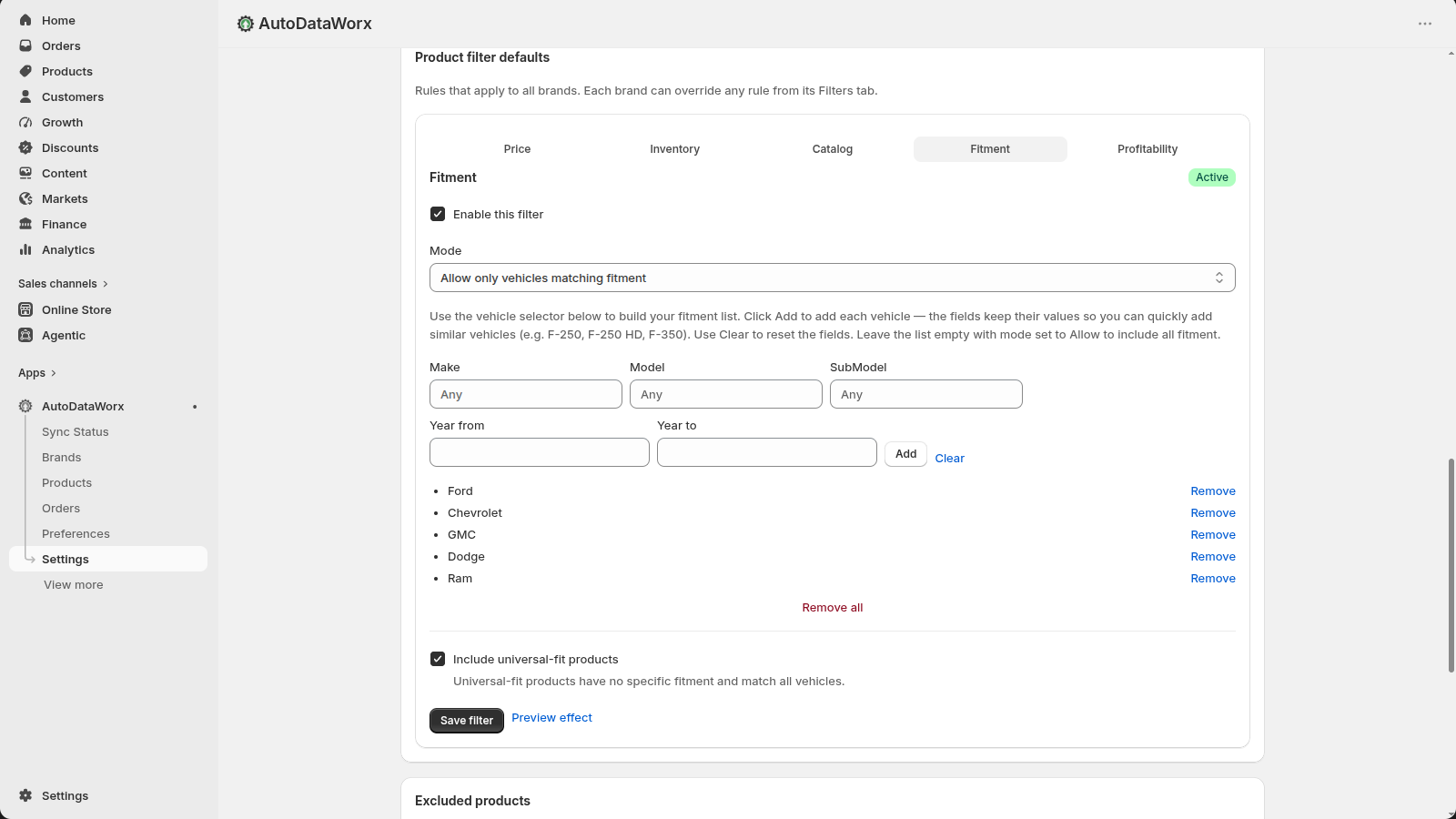Click the Home icon in sidebar
The image size is (1456, 819).
click(x=25, y=20)
